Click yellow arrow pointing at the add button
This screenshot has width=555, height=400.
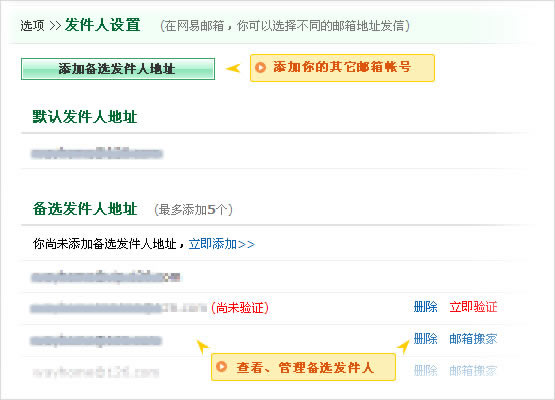tap(233, 68)
